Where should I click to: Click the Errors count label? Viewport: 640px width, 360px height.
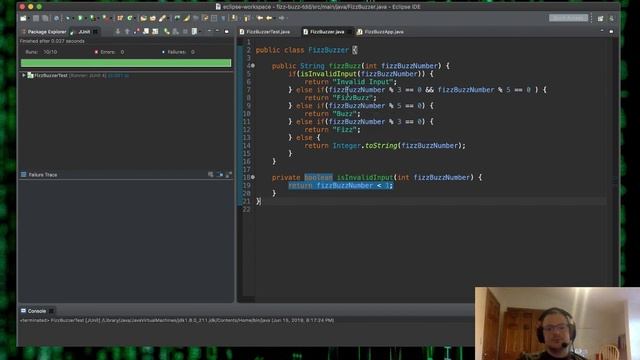click(x=109, y=52)
